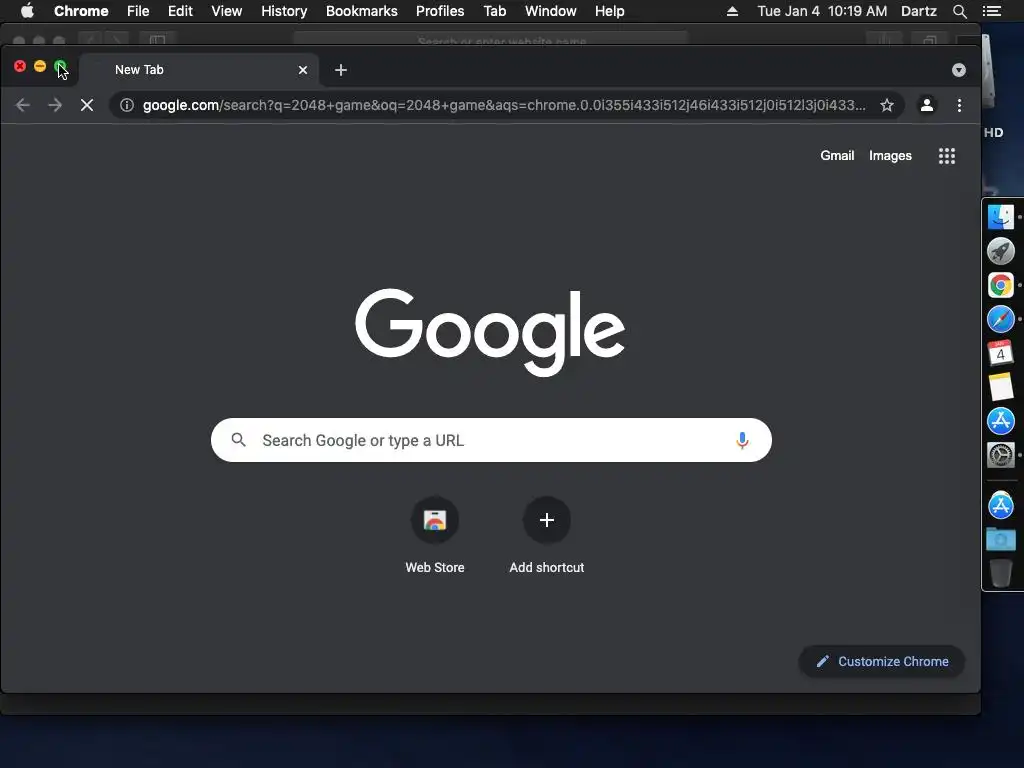Open the Images link

coord(890,155)
